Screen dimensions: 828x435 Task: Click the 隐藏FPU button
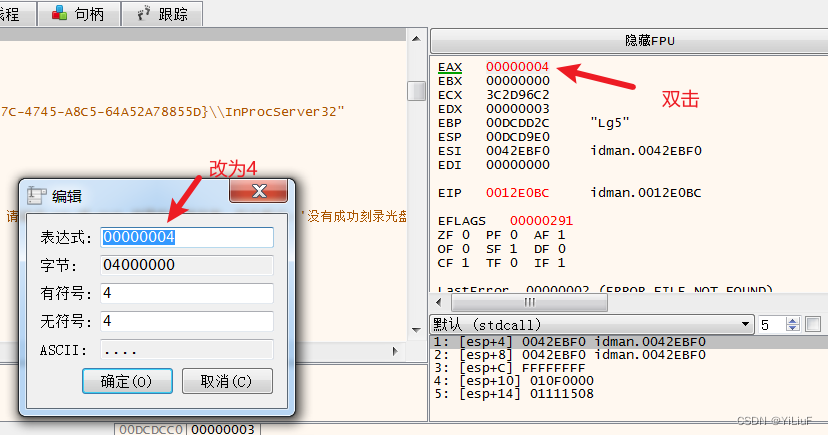650,41
